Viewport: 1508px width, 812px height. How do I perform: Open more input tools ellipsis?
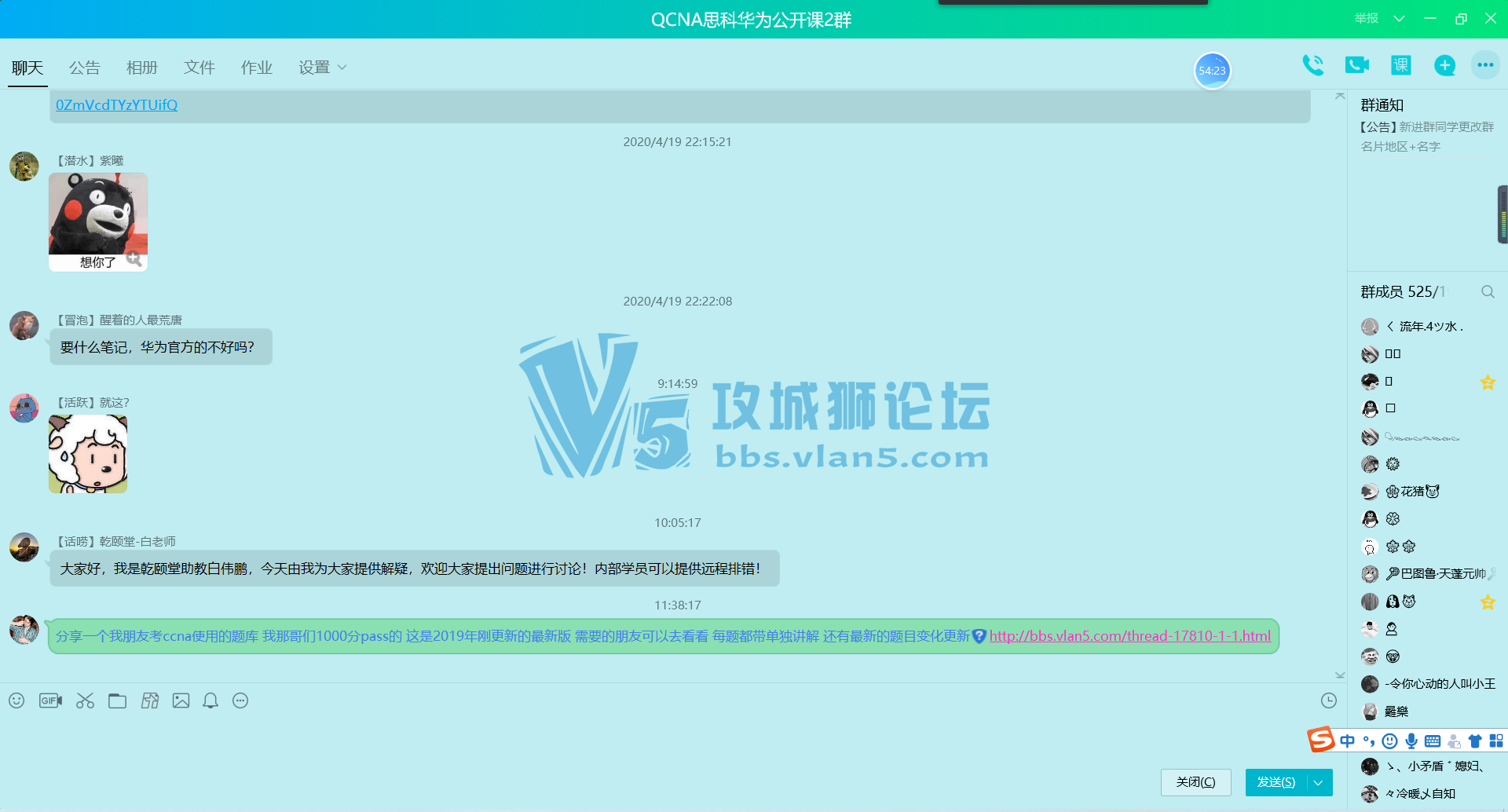(x=240, y=700)
